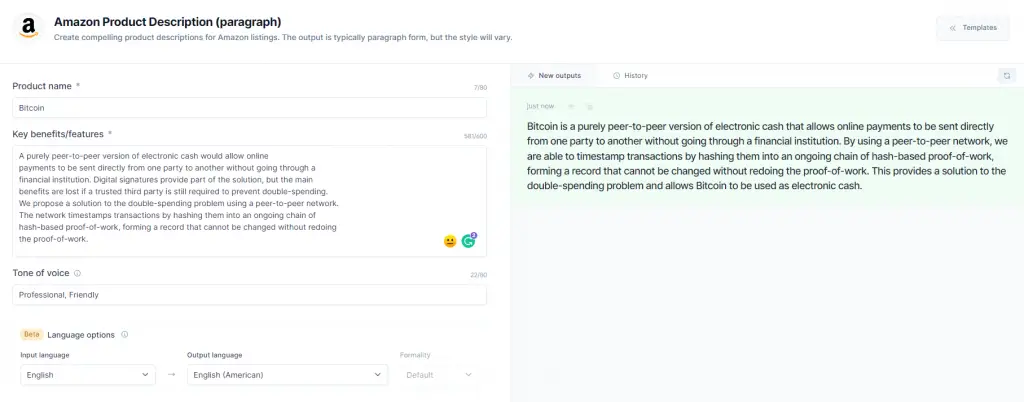Focus the Tone of voice input field
1024x402 pixels.
[x=249, y=295]
